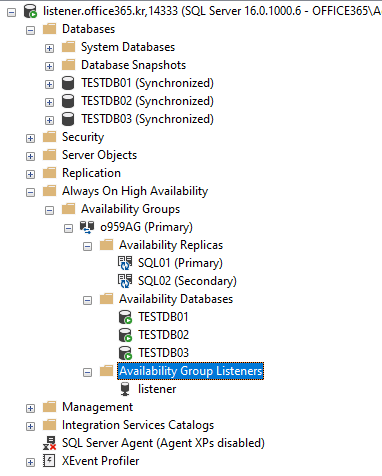Collapse the Availability Databases node
The width and height of the screenshot is (382, 476).
pyautogui.click(x=87, y=301)
